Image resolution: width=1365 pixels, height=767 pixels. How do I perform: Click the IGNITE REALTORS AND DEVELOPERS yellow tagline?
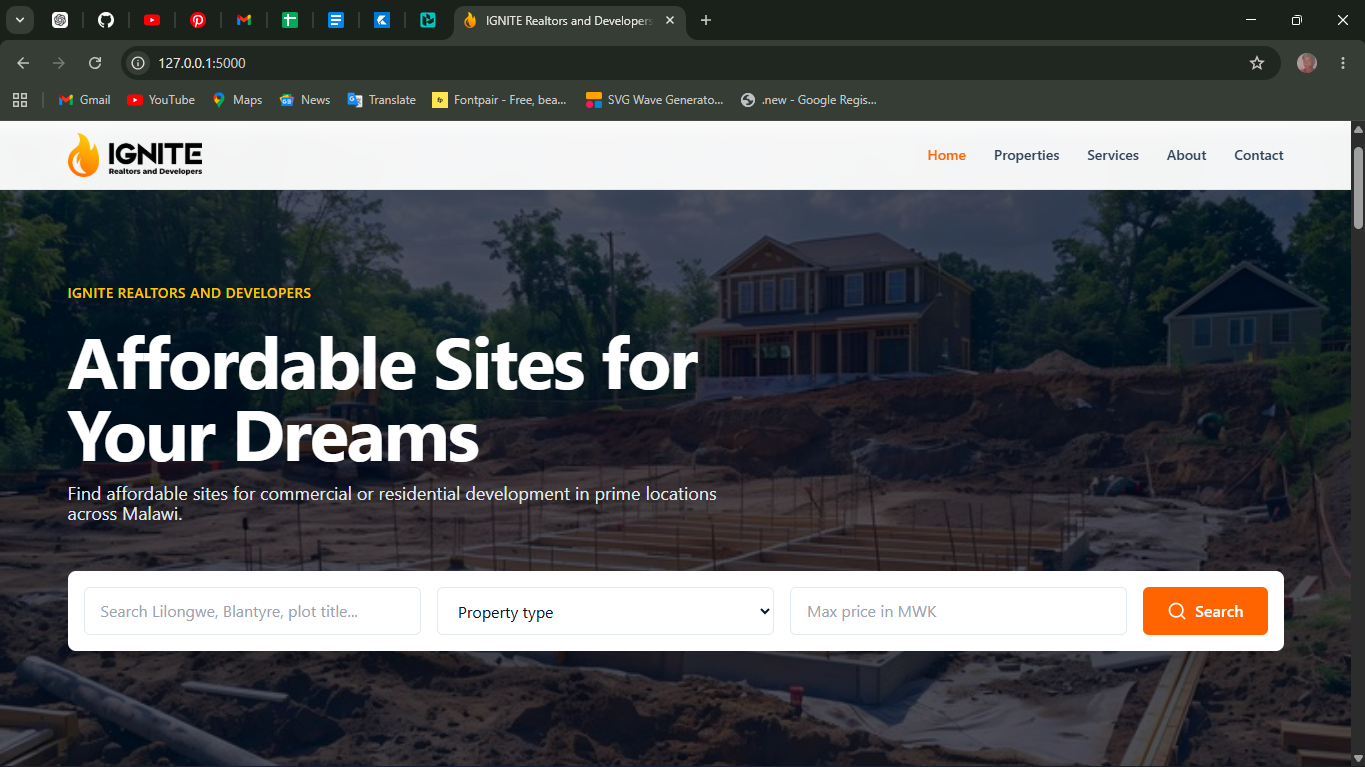tap(189, 293)
